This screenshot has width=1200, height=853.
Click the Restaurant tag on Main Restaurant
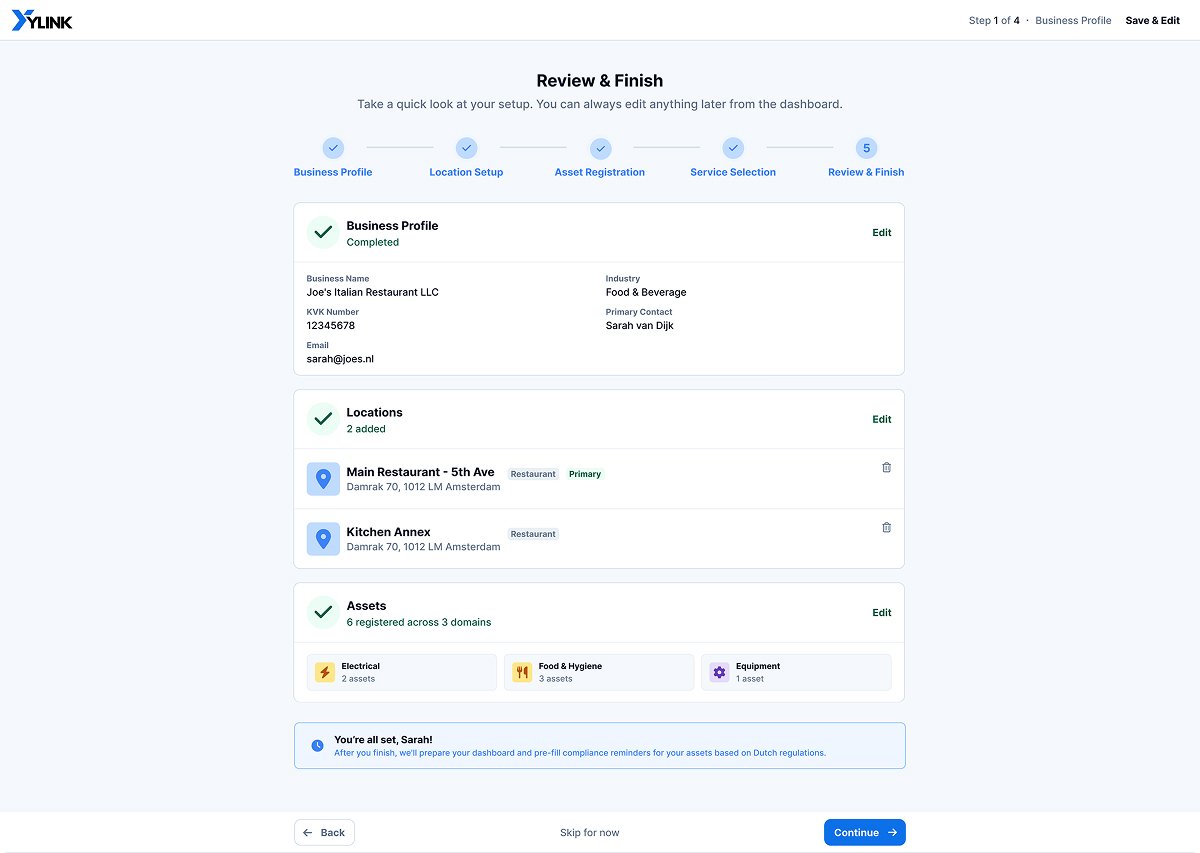533,474
